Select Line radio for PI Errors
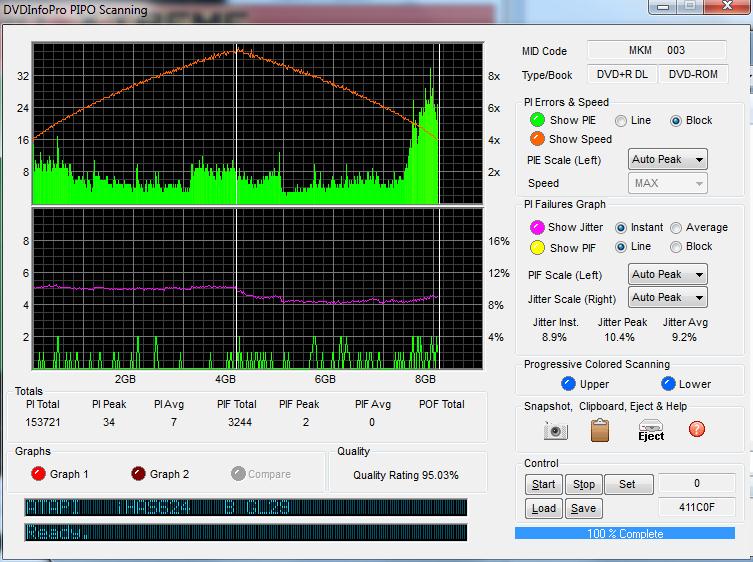The image size is (753, 562). pyautogui.click(x=621, y=120)
